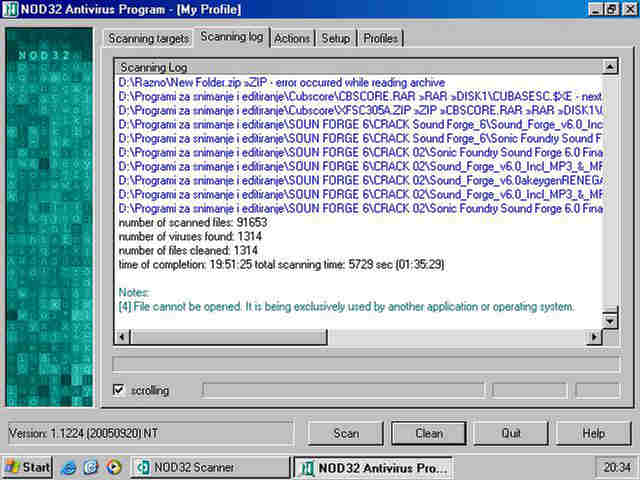Switch to NOD32 Scanner taskbar item
The image size is (640, 480).
point(210,467)
